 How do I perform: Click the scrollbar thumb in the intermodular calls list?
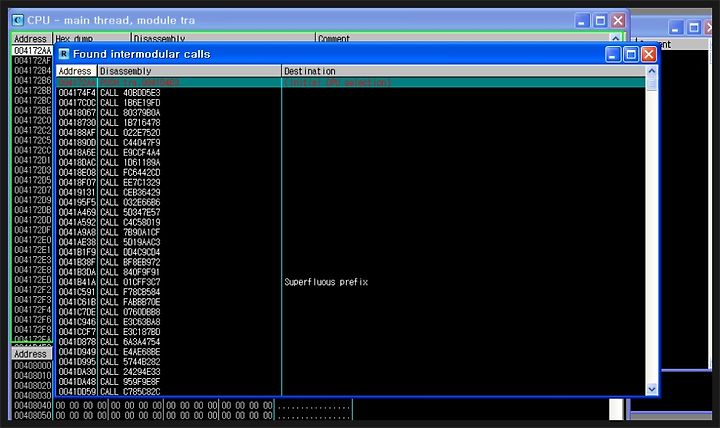pos(652,83)
